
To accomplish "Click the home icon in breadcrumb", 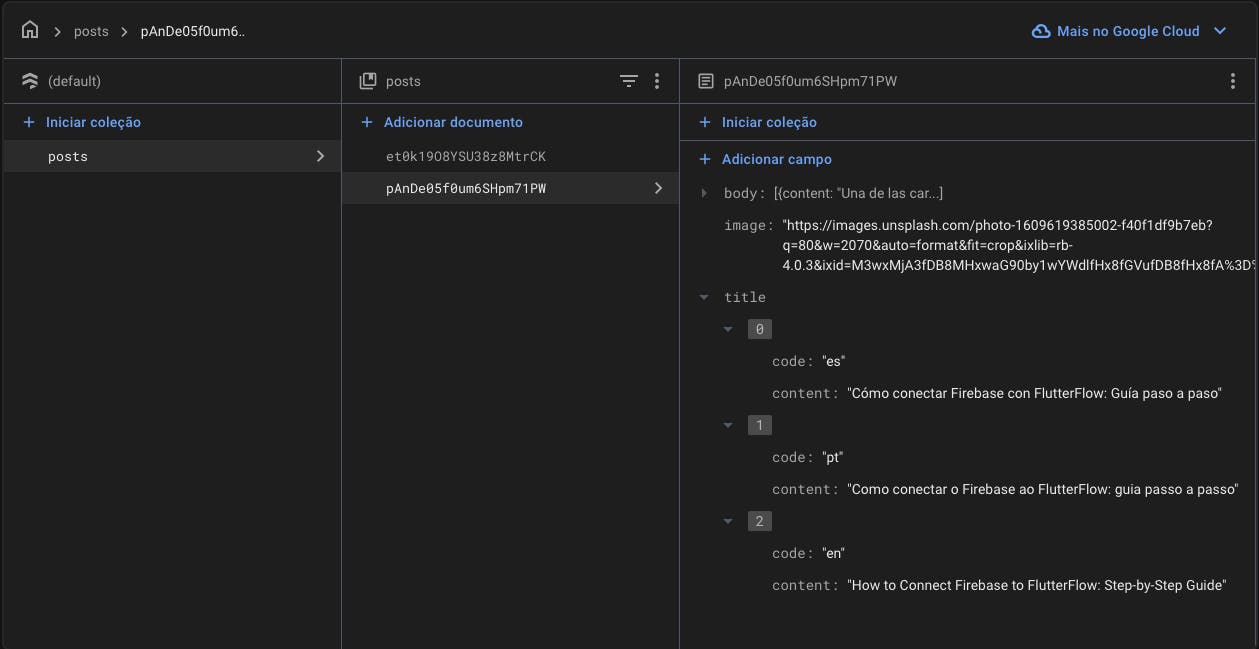I will (30, 31).
